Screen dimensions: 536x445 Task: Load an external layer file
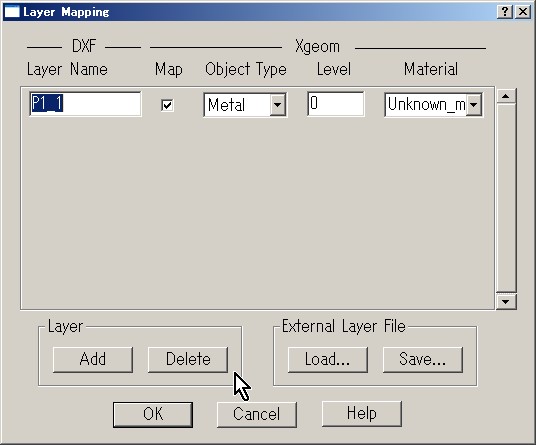click(327, 360)
